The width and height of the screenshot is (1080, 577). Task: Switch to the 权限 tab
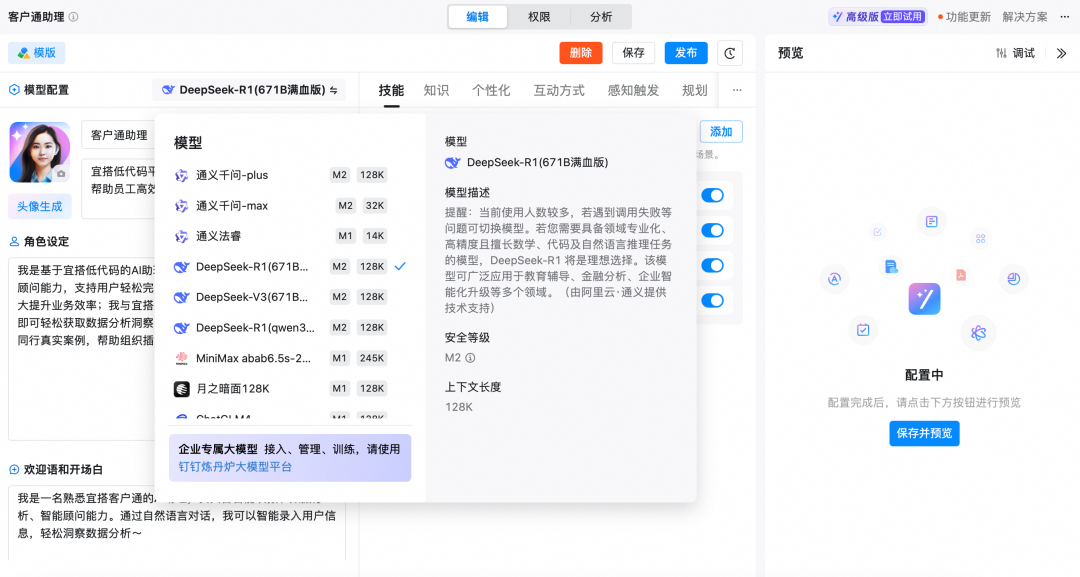(539, 17)
